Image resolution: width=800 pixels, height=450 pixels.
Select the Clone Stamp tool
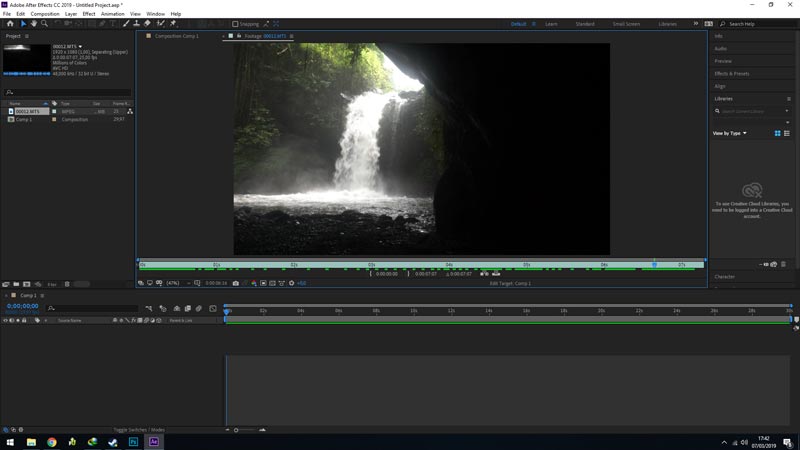136,23
